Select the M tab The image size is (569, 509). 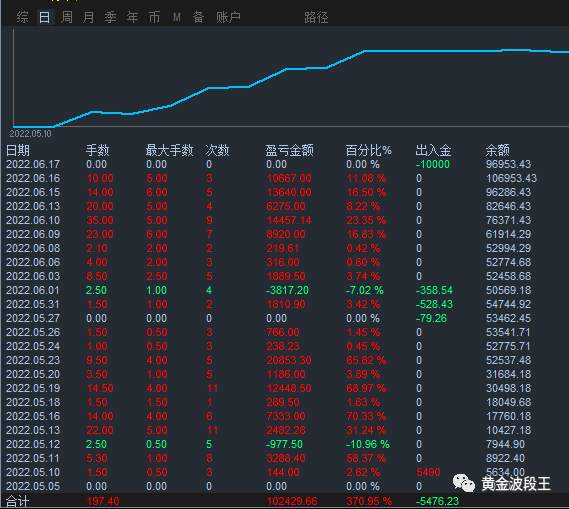click(177, 17)
